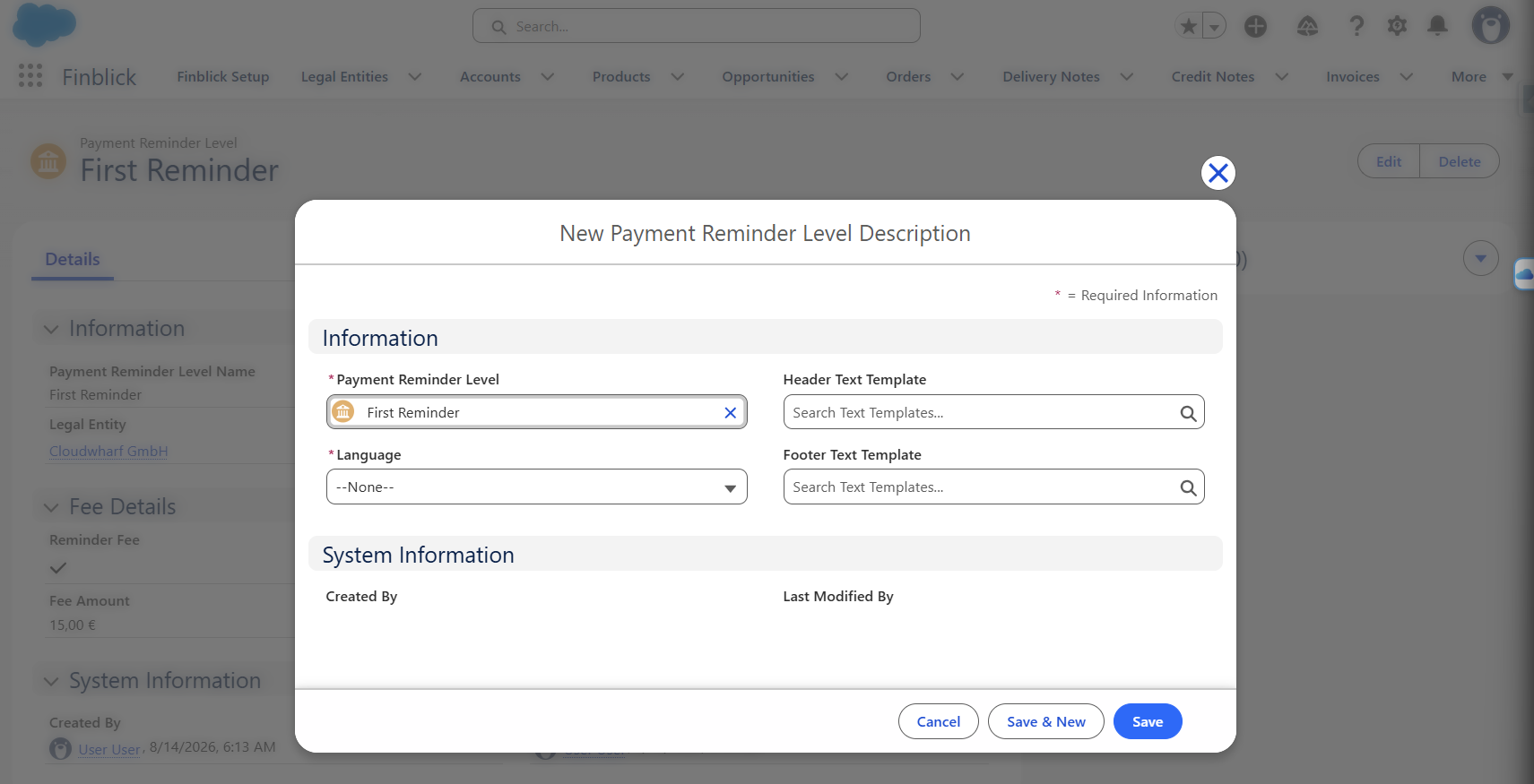This screenshot has width=1534, height=784.
Task: Focus the global Search box
Action: (x=696, y=26)
